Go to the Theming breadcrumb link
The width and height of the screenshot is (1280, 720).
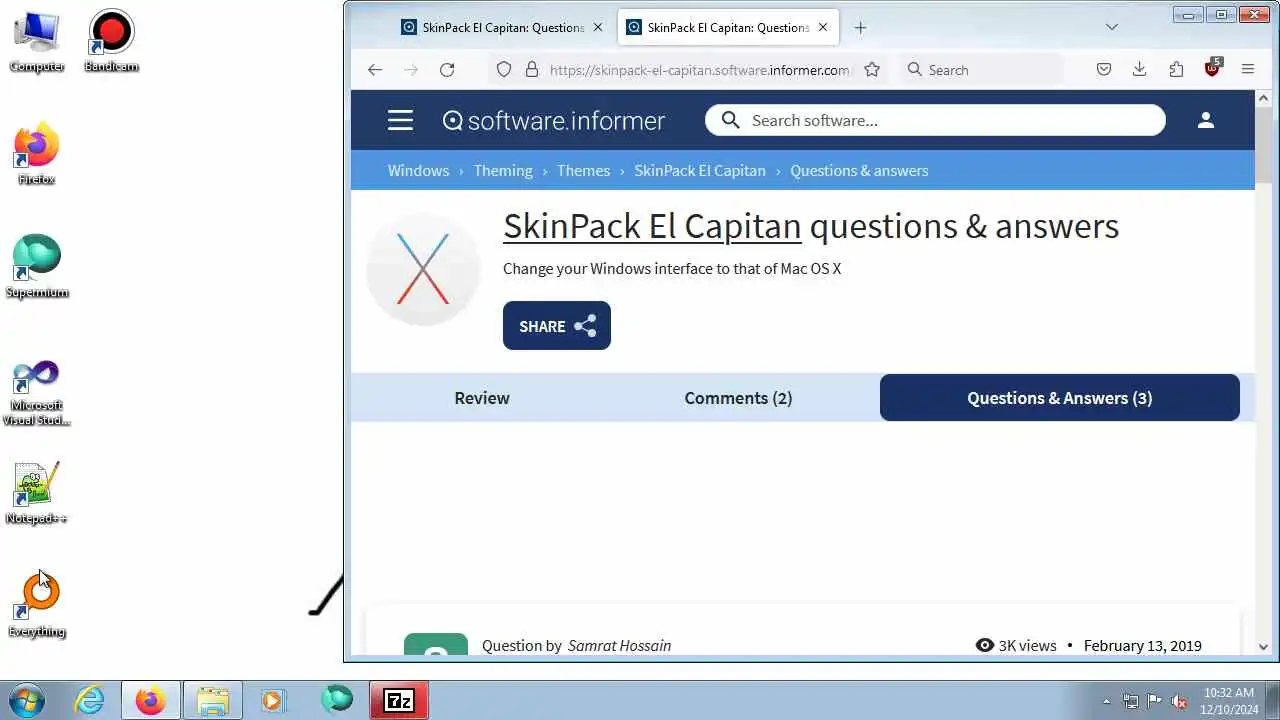[x=503, y=170]
